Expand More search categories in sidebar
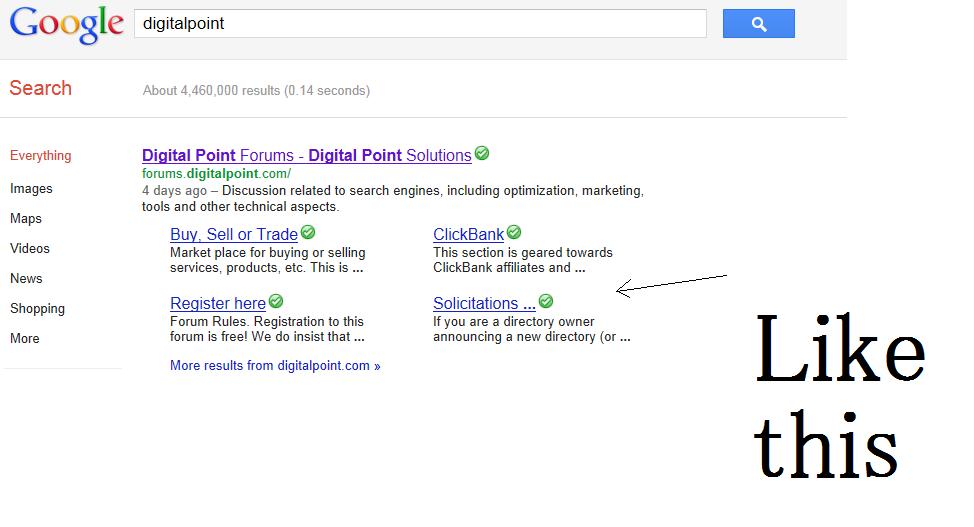 tap(25, 339)
